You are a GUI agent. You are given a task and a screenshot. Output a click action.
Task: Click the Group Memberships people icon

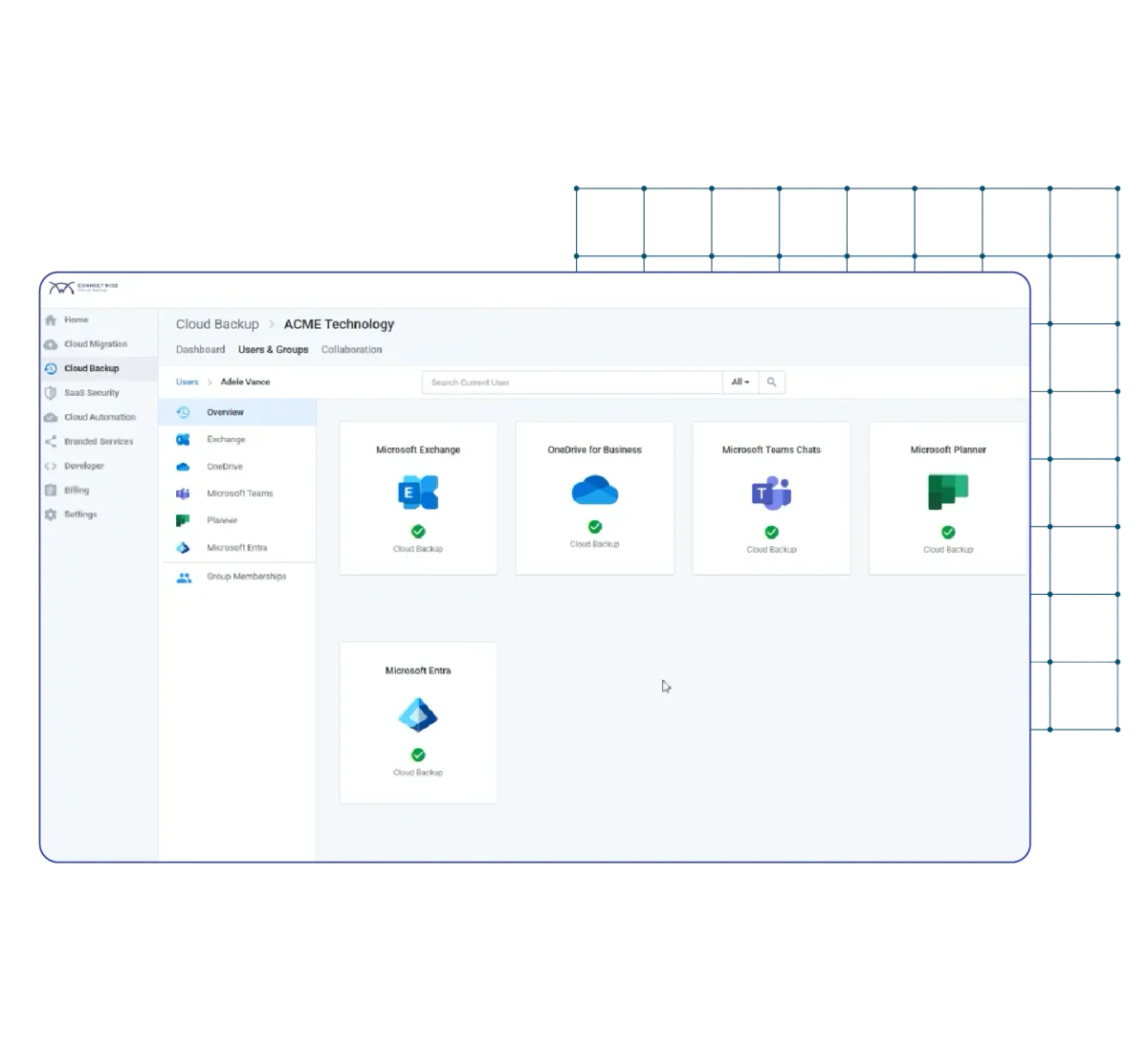click(184, 578)
